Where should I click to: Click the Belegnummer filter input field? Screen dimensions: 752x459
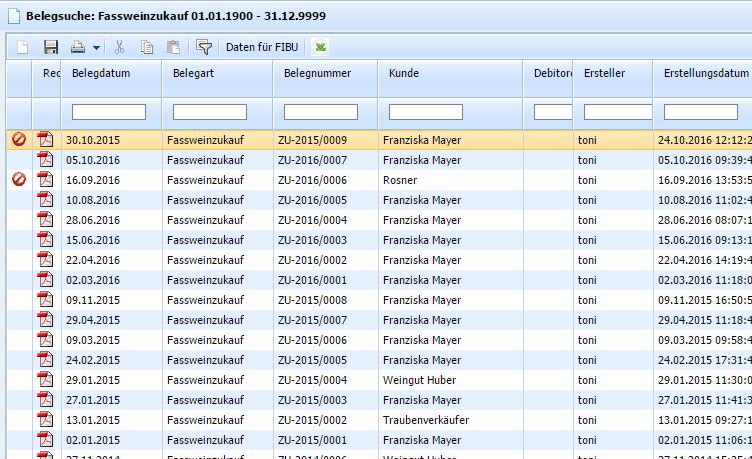[x=320, y=112]
